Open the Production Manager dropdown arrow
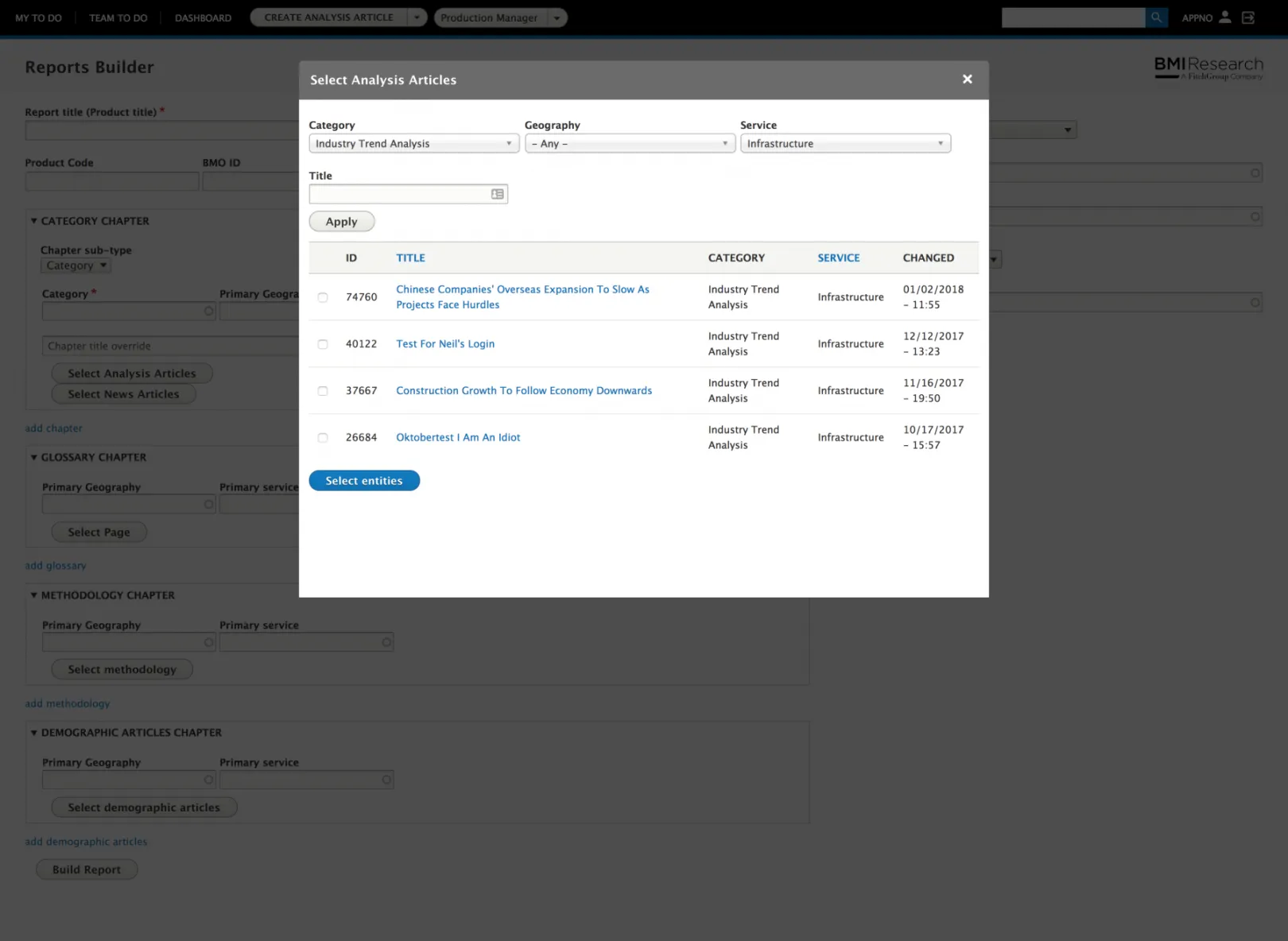The height and width of the screenshot is (941, 1288). 557,17
